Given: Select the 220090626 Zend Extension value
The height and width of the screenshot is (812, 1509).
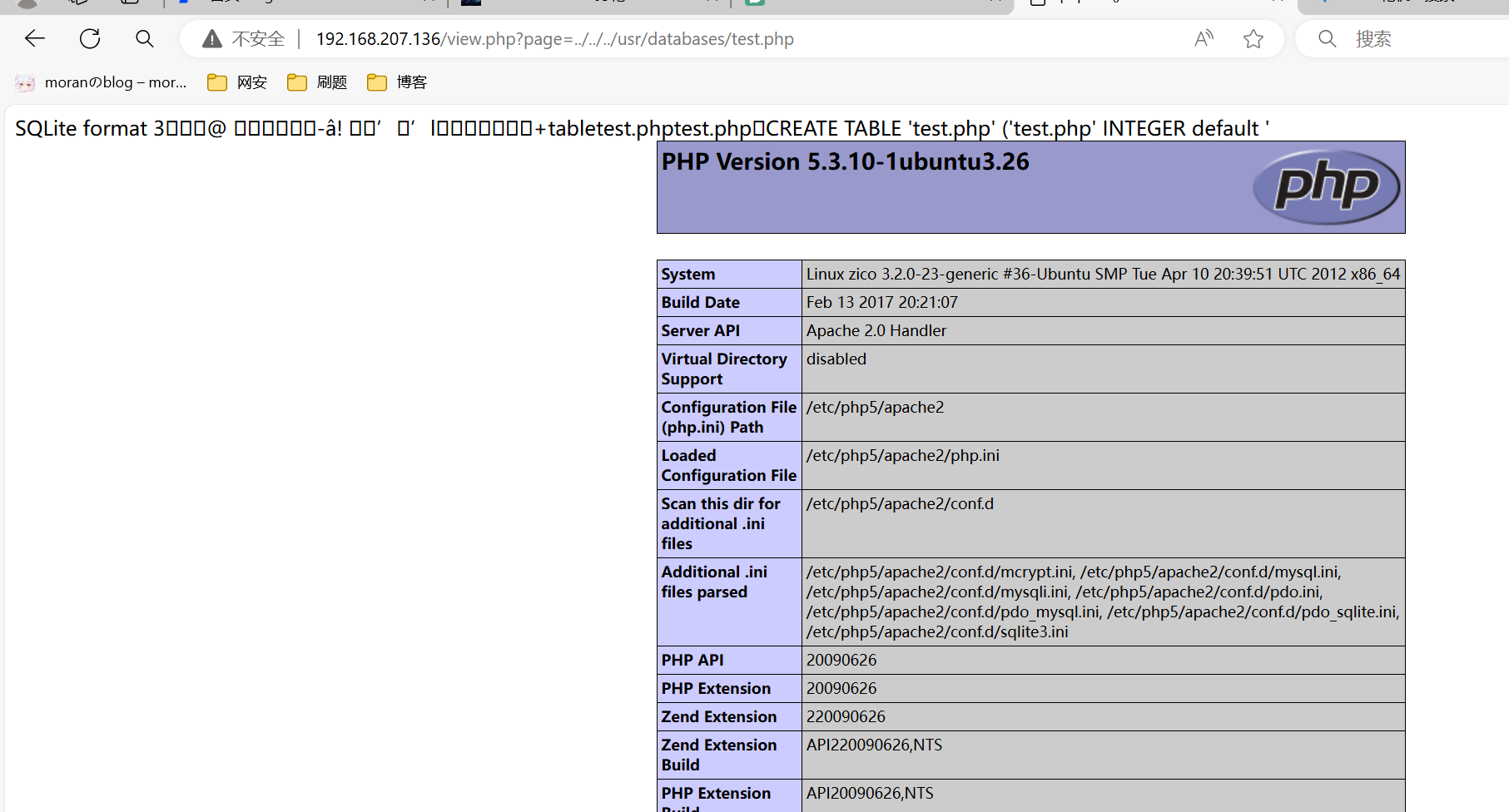Looking at the screenshot, I should click(846, 717).
